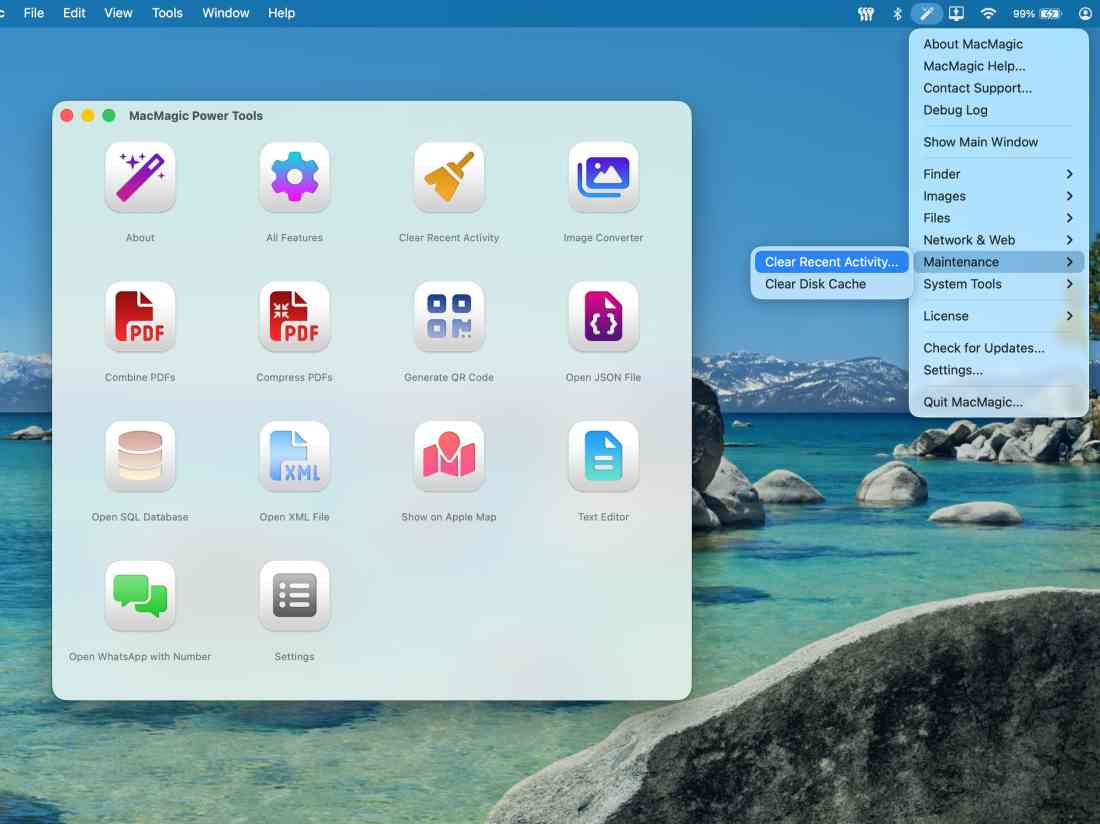
Task: Open the License submenu
Action: point(945,315)
